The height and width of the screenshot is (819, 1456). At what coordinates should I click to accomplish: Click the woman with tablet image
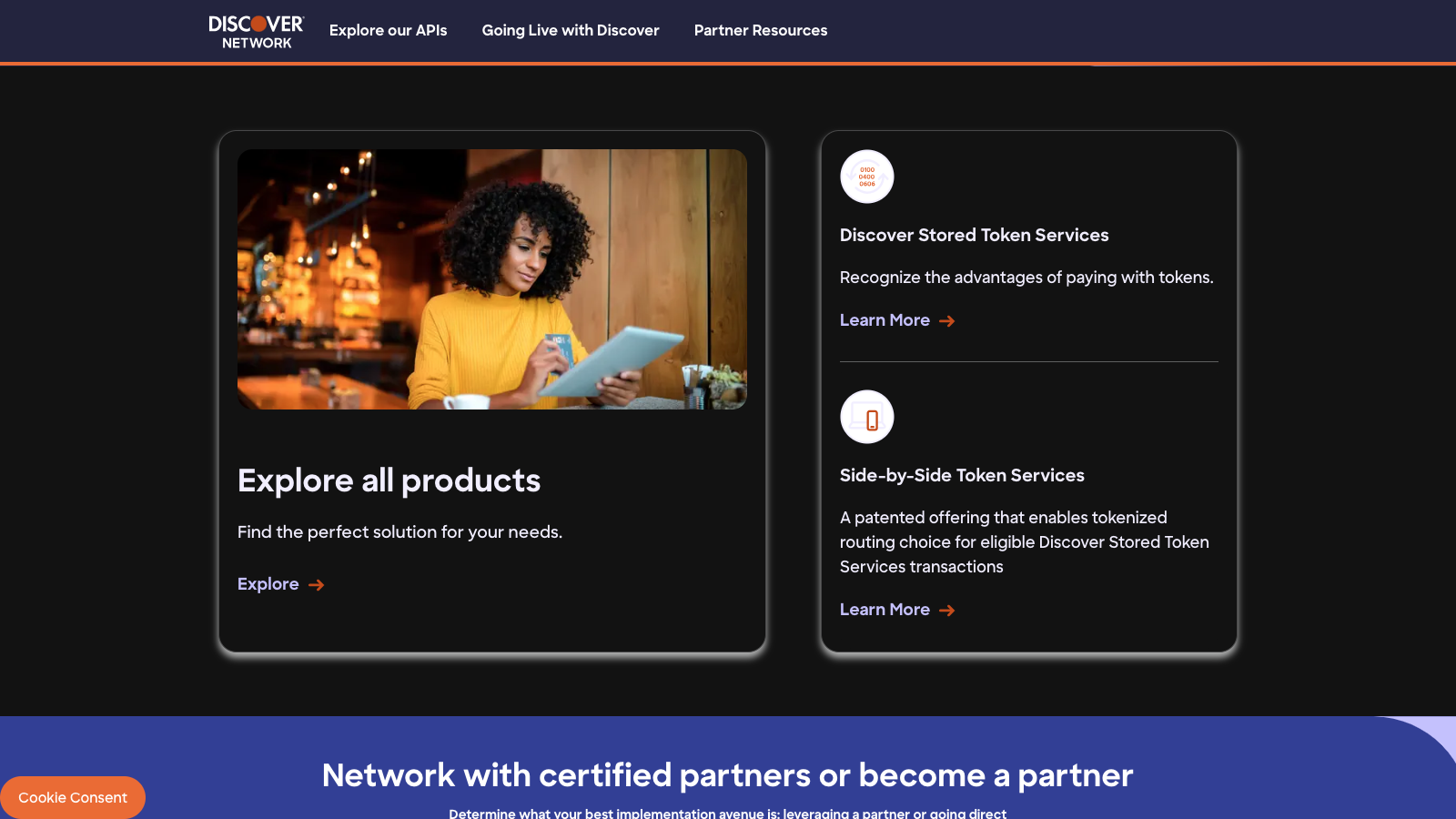pos(491,279)
